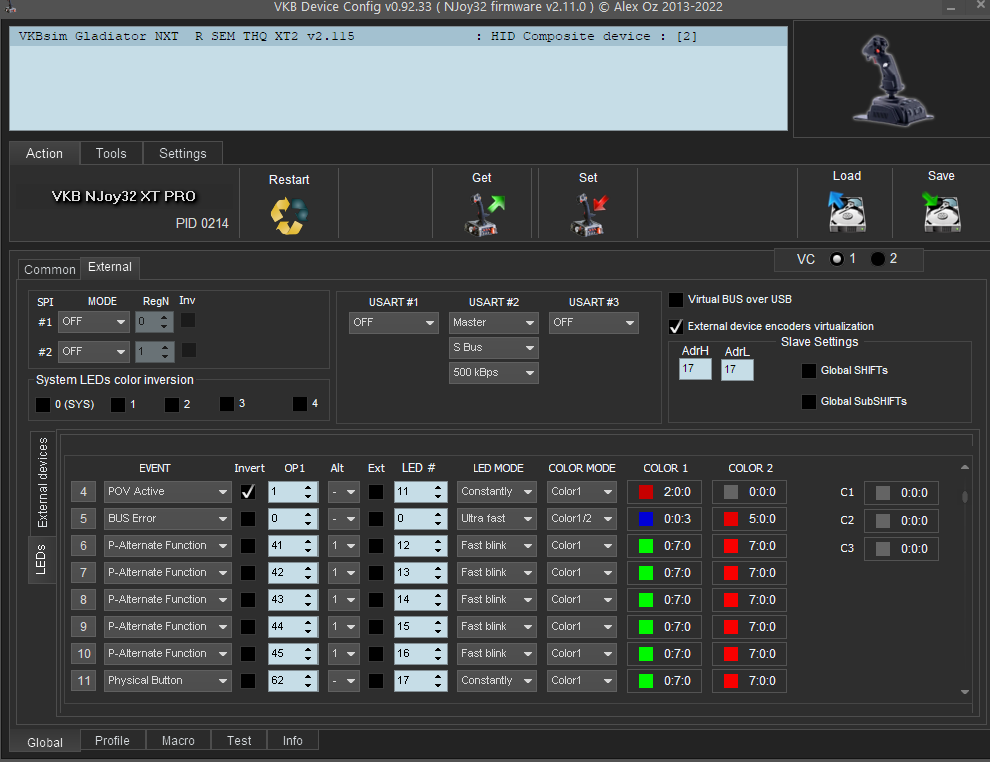Open the S Bus protocol dropdown

pyautogui.click(x=494, y=348)
